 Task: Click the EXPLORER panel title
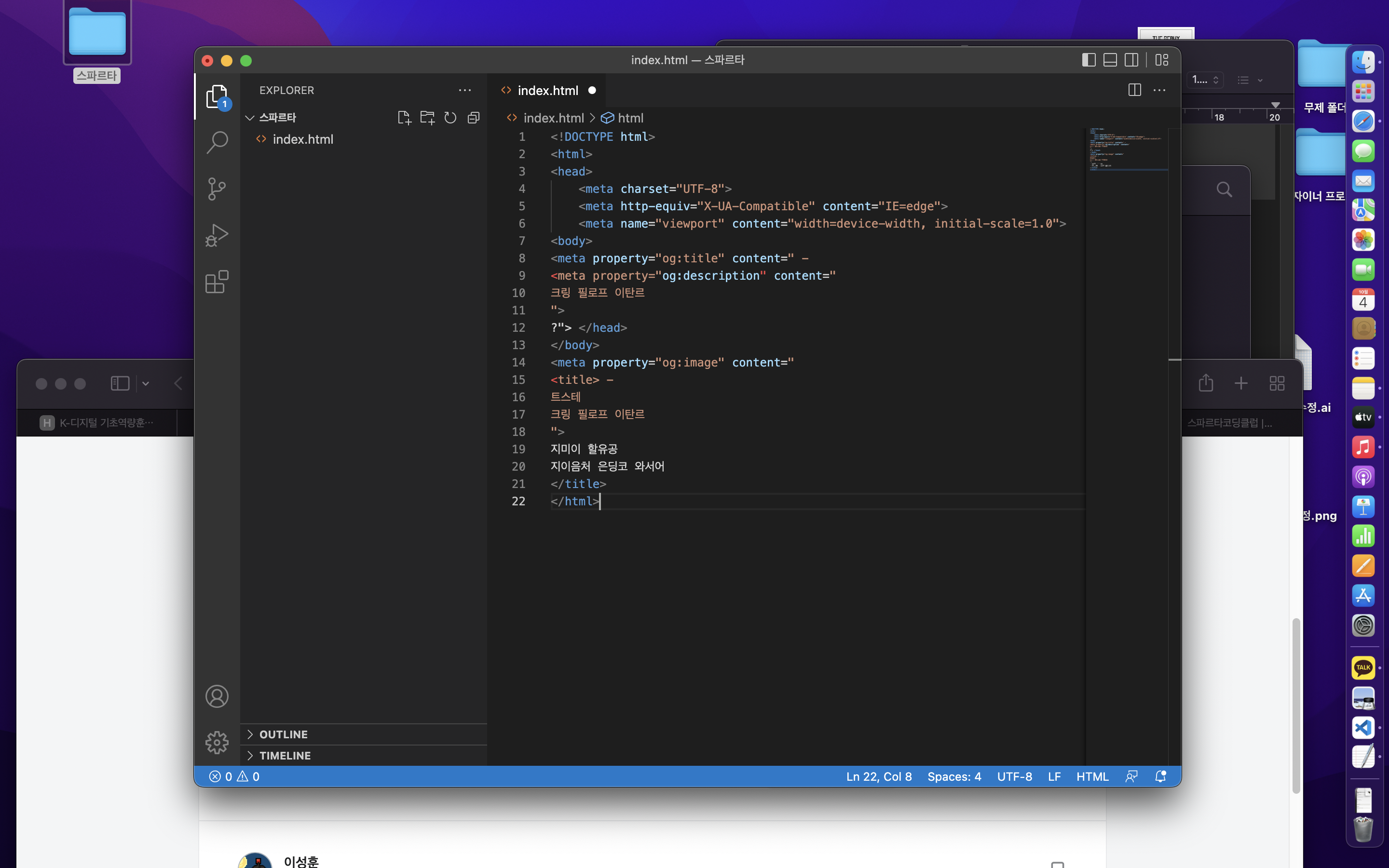pos(286,90)
